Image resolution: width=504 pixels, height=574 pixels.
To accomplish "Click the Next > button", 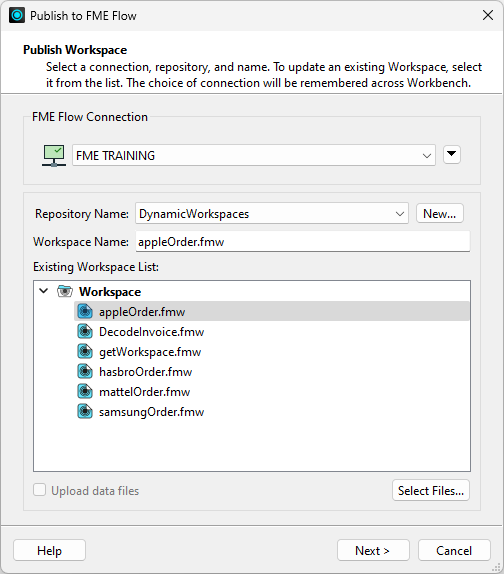I will coord(373,550).
